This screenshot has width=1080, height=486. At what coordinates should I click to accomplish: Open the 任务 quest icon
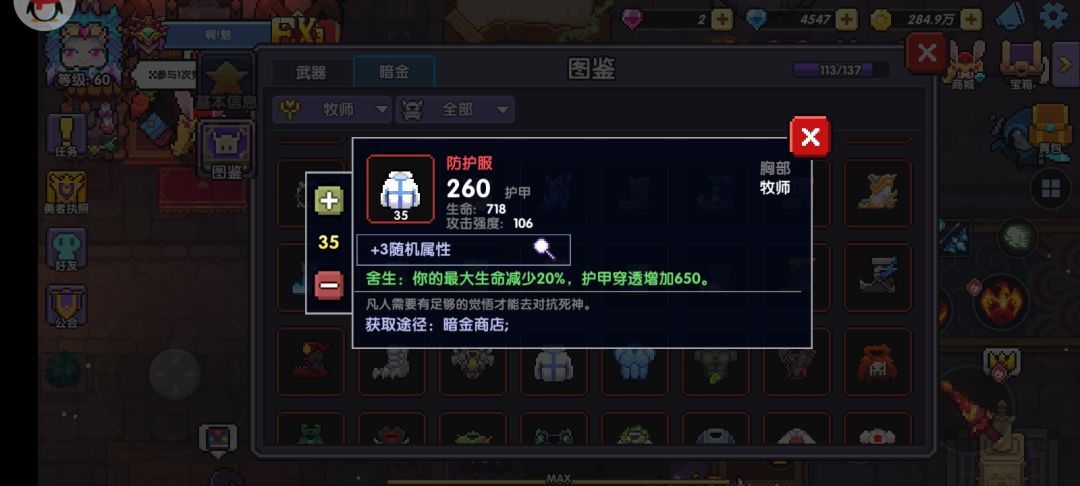click(x=67, y=136)
